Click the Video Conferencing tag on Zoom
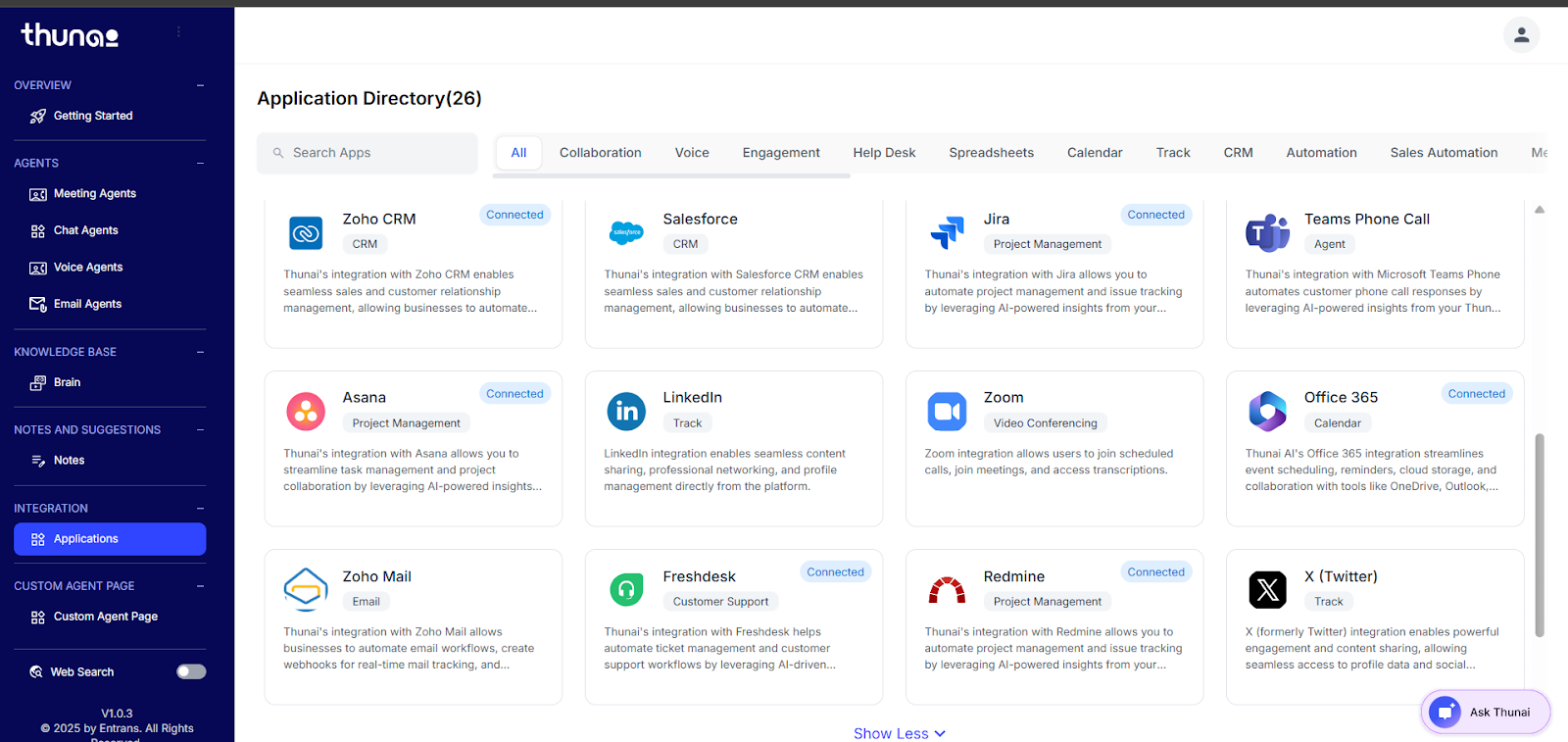This screenshot has width=1568, height=742. pyautogui.click(x=1045, y=423)
